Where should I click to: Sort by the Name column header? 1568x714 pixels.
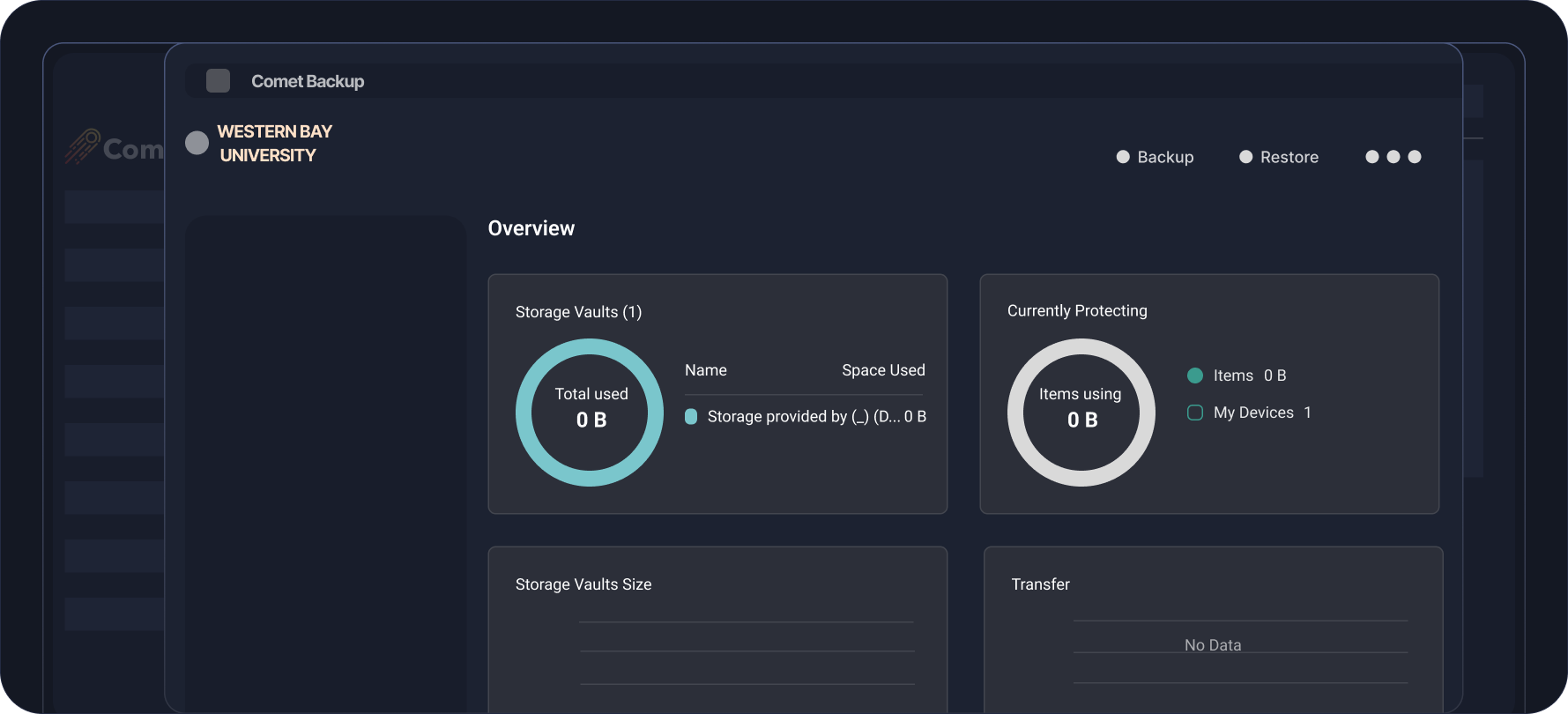706,370
